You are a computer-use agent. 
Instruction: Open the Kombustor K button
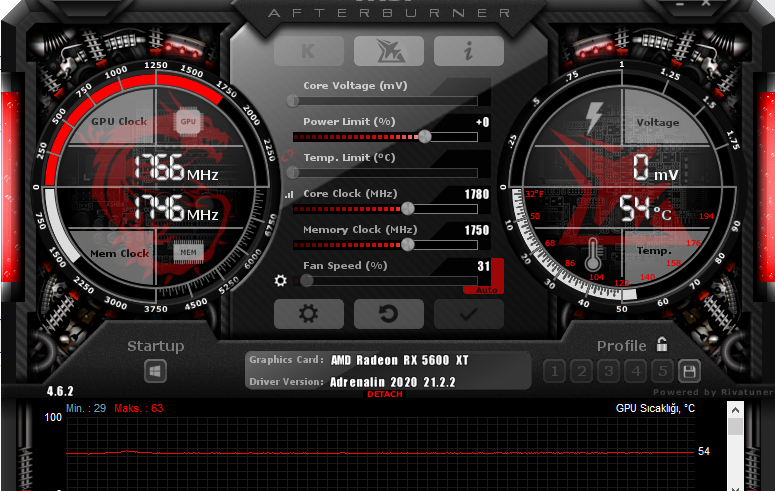coord(309,50)
